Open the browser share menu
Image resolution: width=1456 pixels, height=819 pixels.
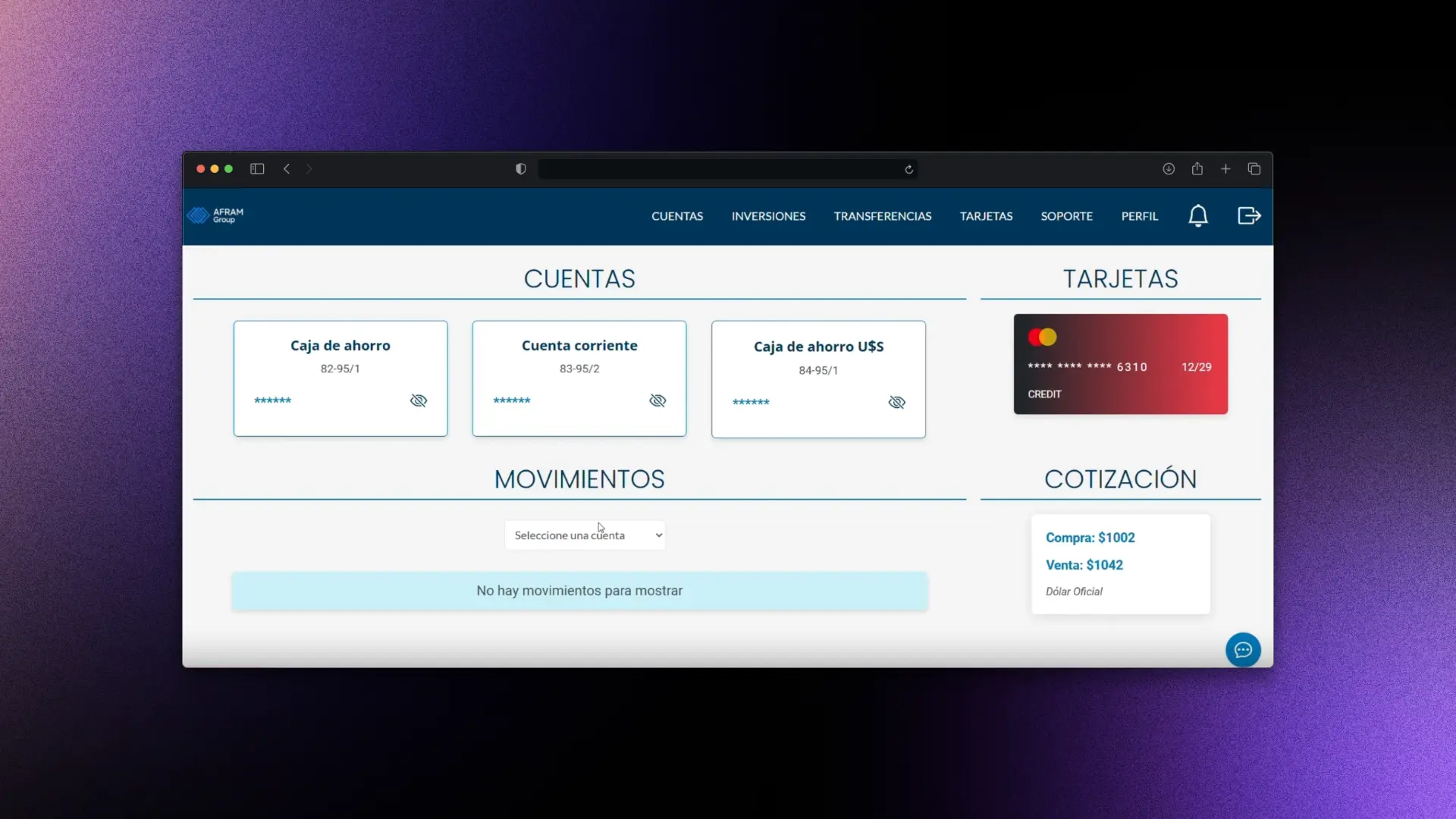[1197, 168]
